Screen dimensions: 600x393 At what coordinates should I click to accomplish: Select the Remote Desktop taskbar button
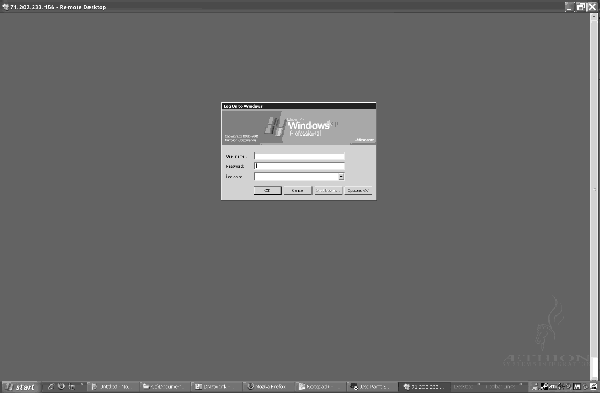pos(423,387)
